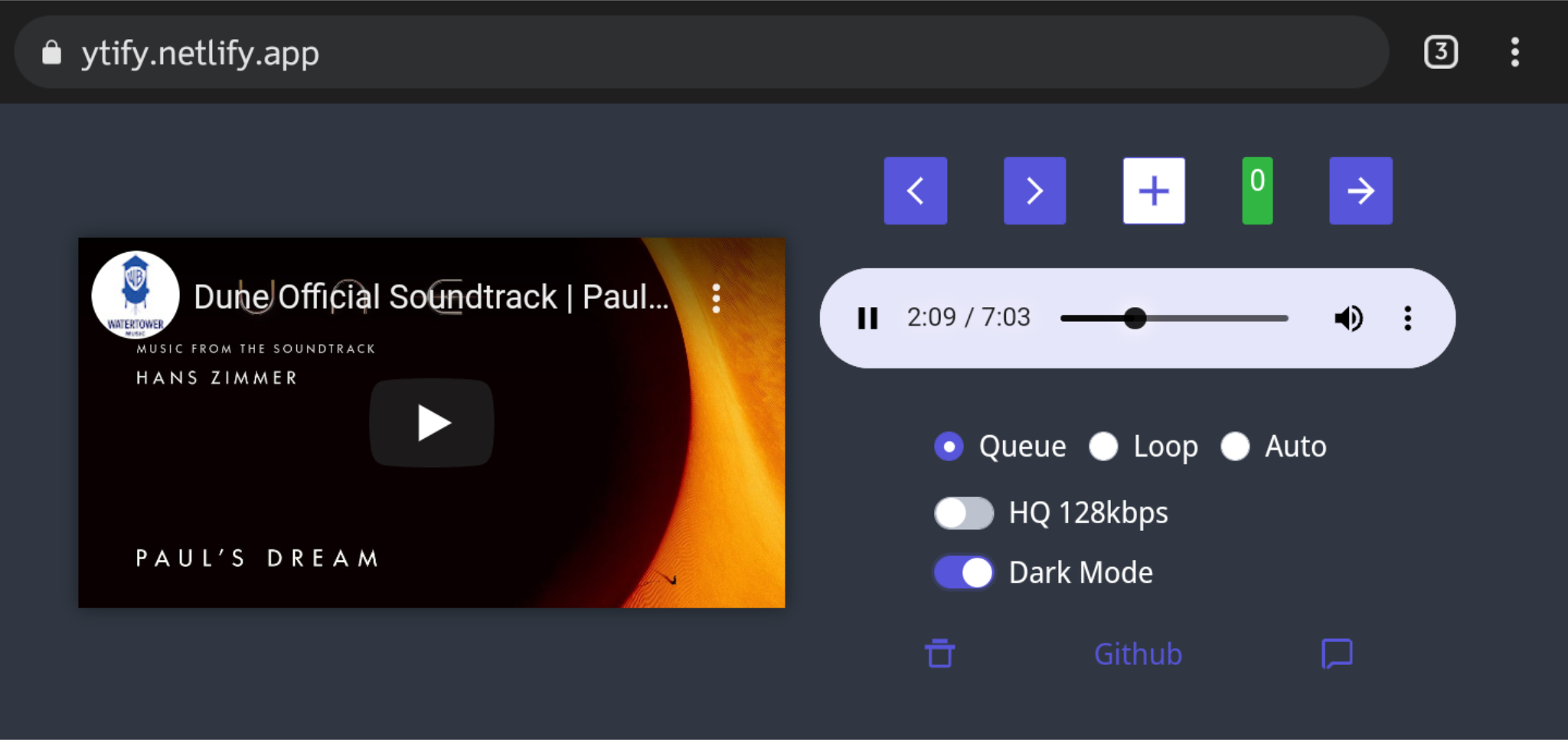Click the audio seek progress slider
This screenshot has width=1568, height=740.
[1174, 318]
